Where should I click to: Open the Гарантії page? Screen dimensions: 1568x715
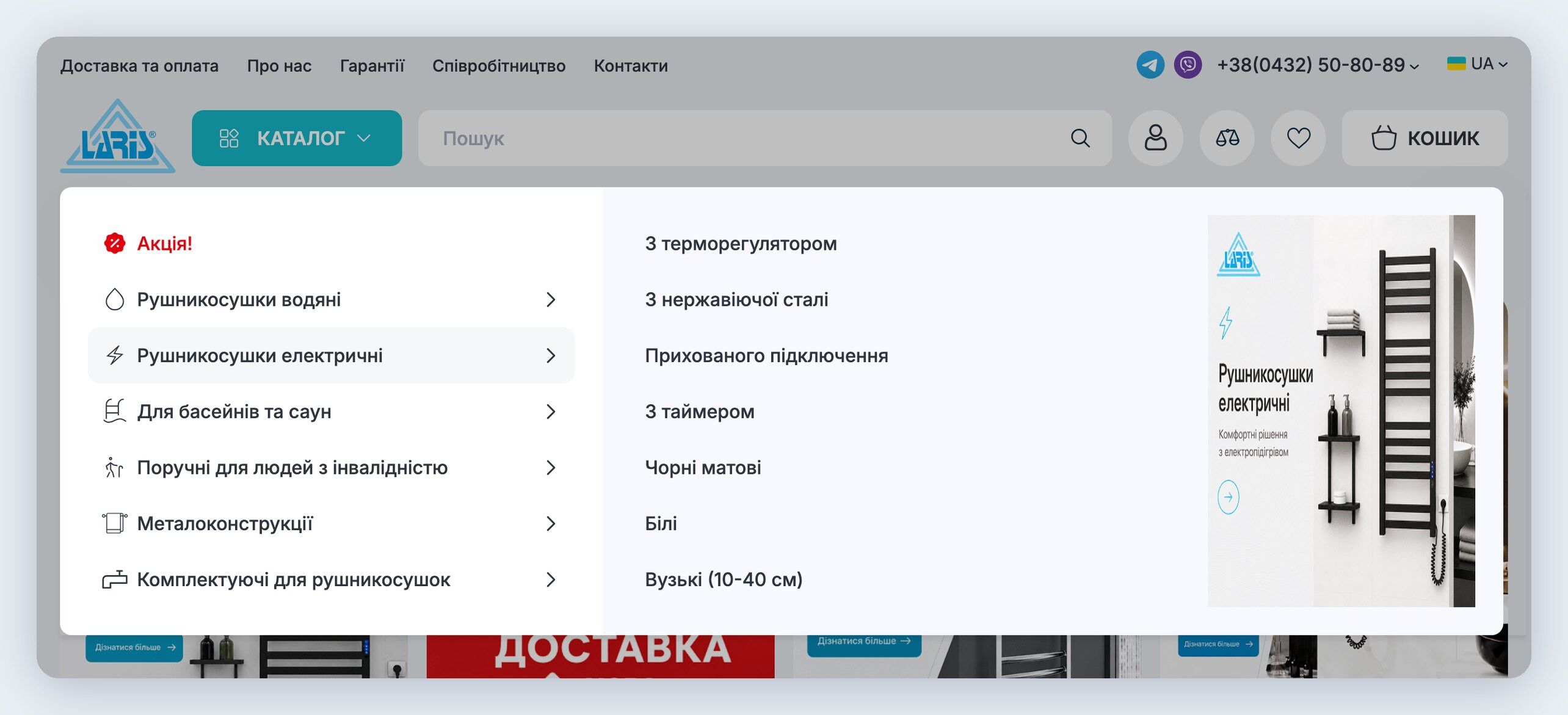coord(372,65)
